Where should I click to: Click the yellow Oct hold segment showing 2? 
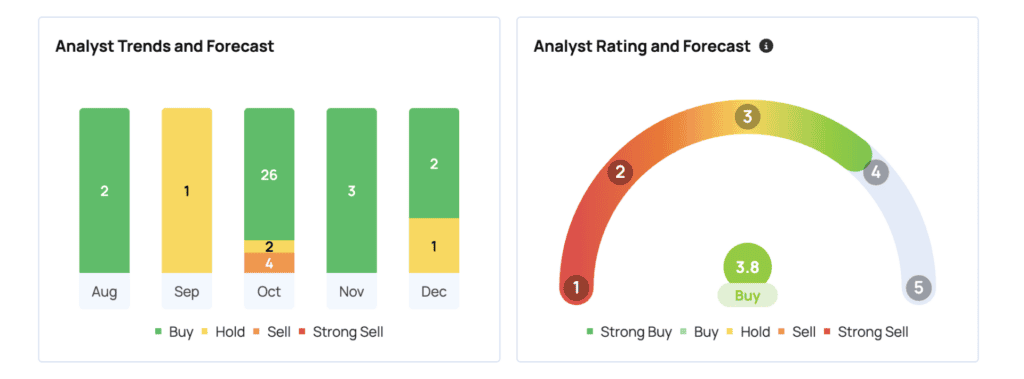[x=269, y=246]
